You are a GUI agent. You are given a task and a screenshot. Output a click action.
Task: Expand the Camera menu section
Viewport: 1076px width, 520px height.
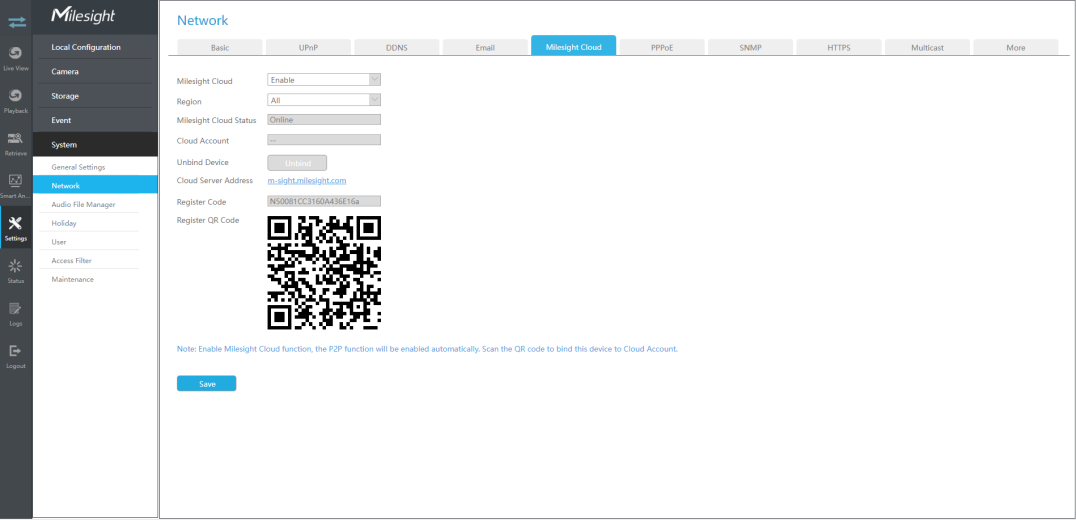coord(95,71)
